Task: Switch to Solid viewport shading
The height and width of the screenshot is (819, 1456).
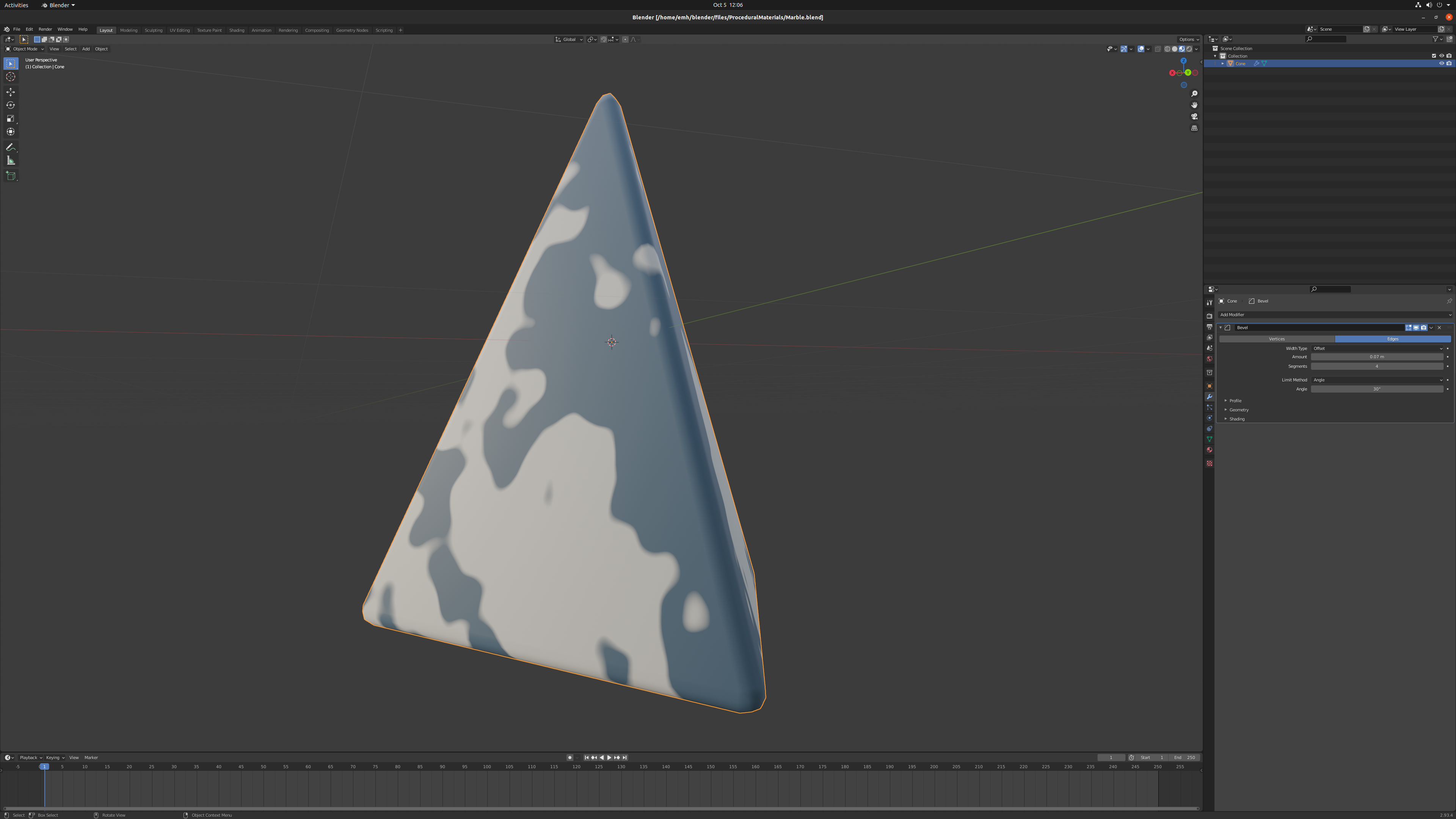Action: click(x=1175, y=49)
